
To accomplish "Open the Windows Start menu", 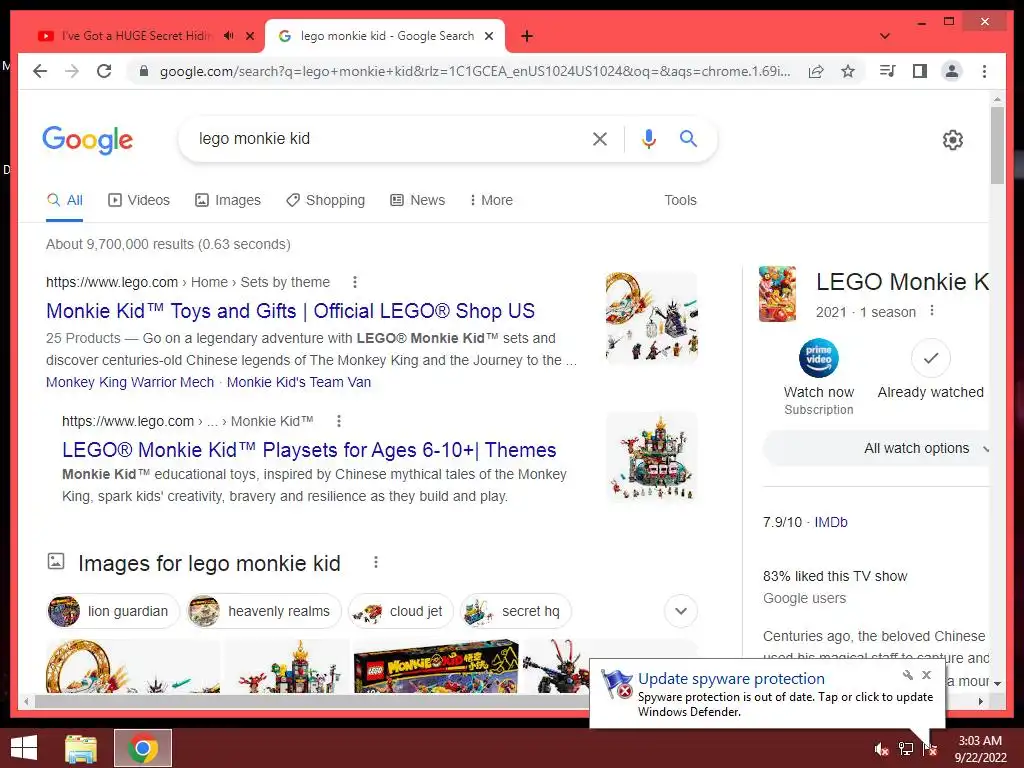I will point(24,748).
